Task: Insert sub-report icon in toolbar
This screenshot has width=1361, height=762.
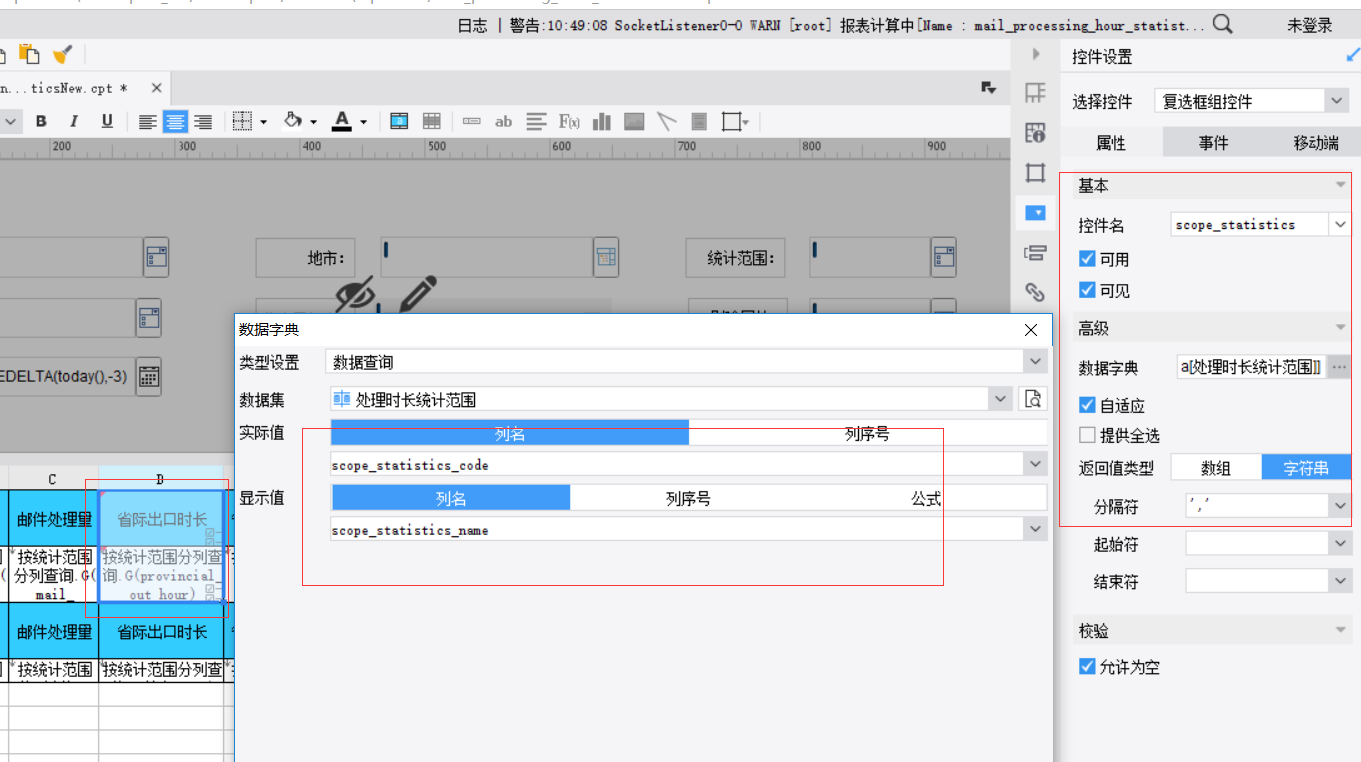Action: click(699, 122)
